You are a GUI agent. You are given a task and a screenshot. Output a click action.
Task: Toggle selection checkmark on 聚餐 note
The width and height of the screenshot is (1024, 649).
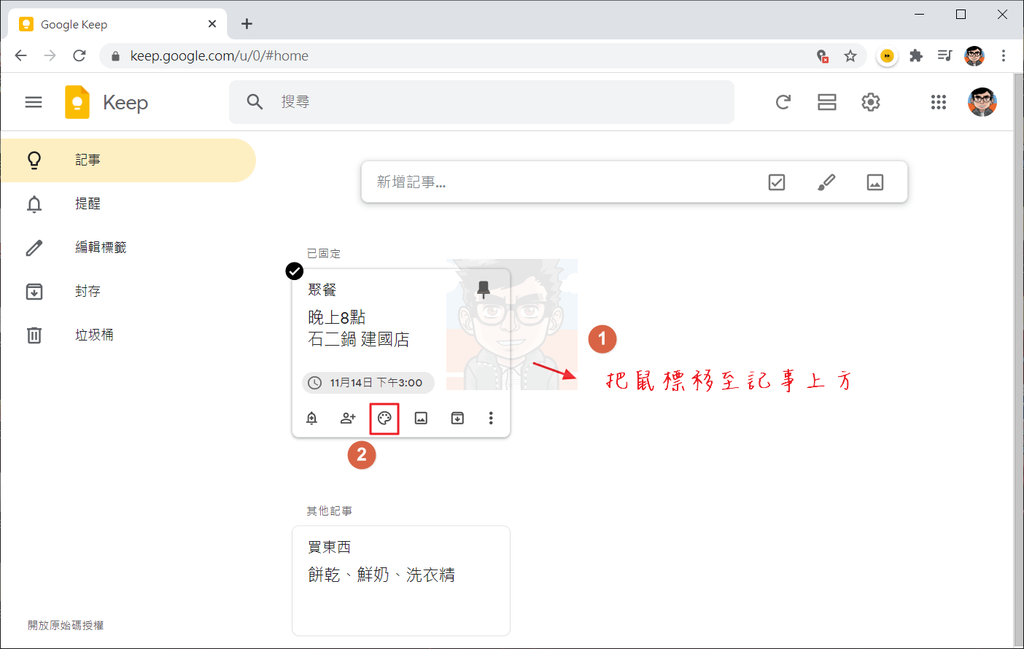point(295,271)
